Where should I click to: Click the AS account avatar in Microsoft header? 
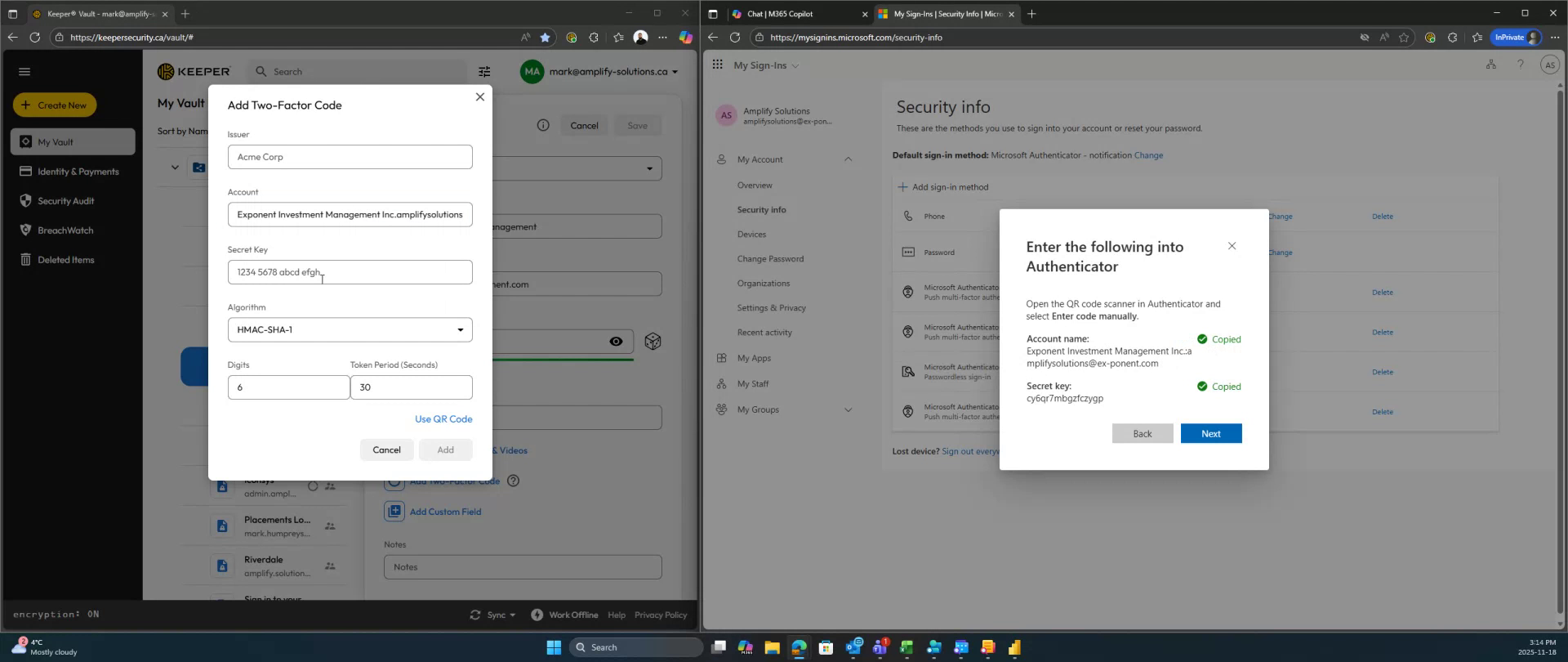click(x=1549, y=65)
